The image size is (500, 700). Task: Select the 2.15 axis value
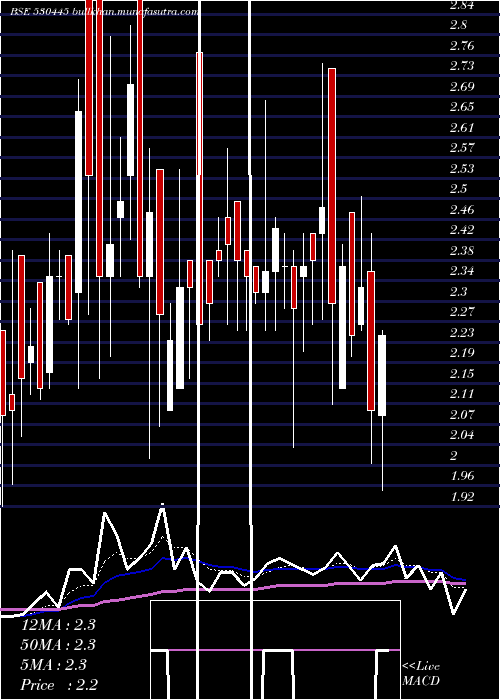tap(462, 373)
